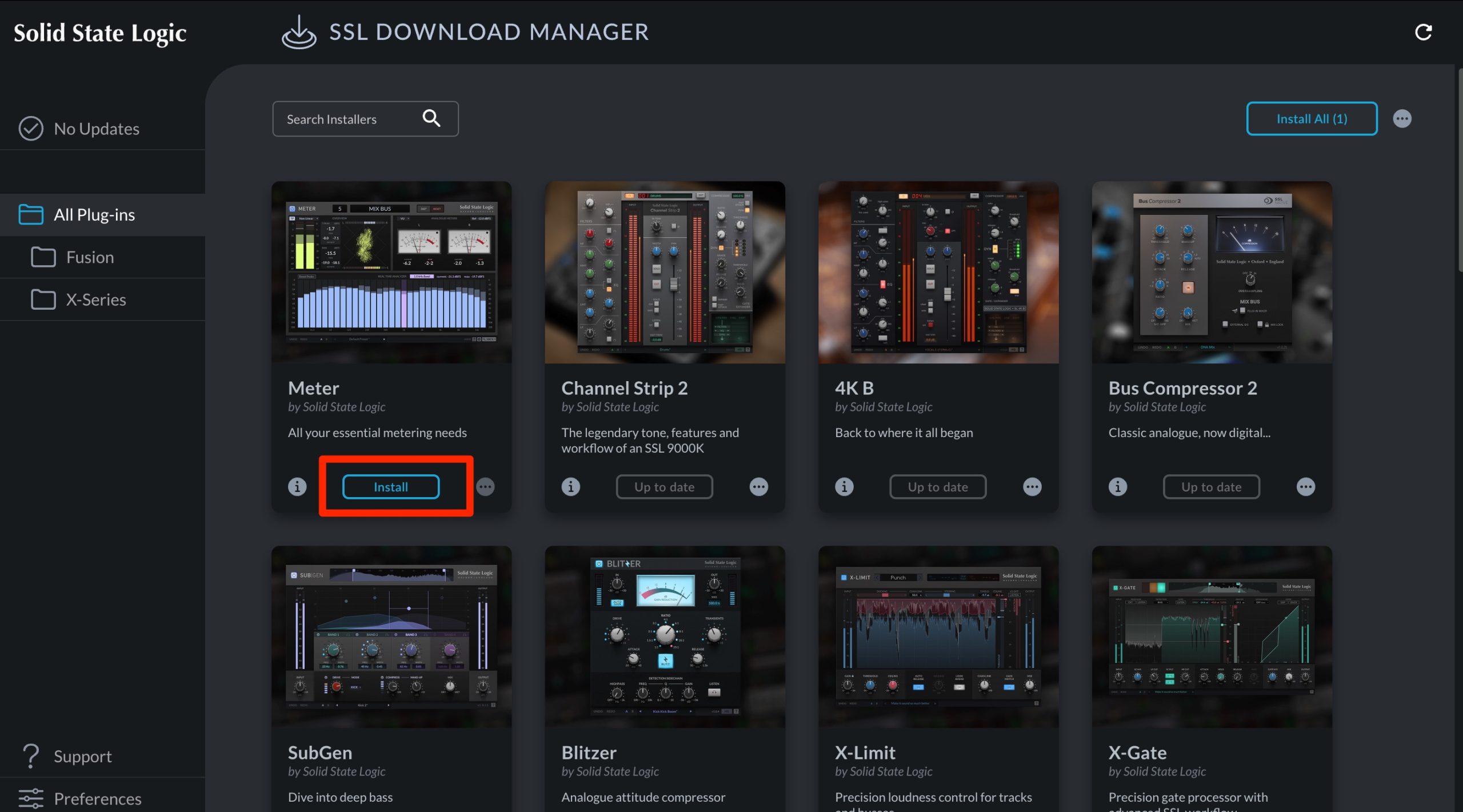
Task: Click the Blitzer title text
Action: [589, 753]
